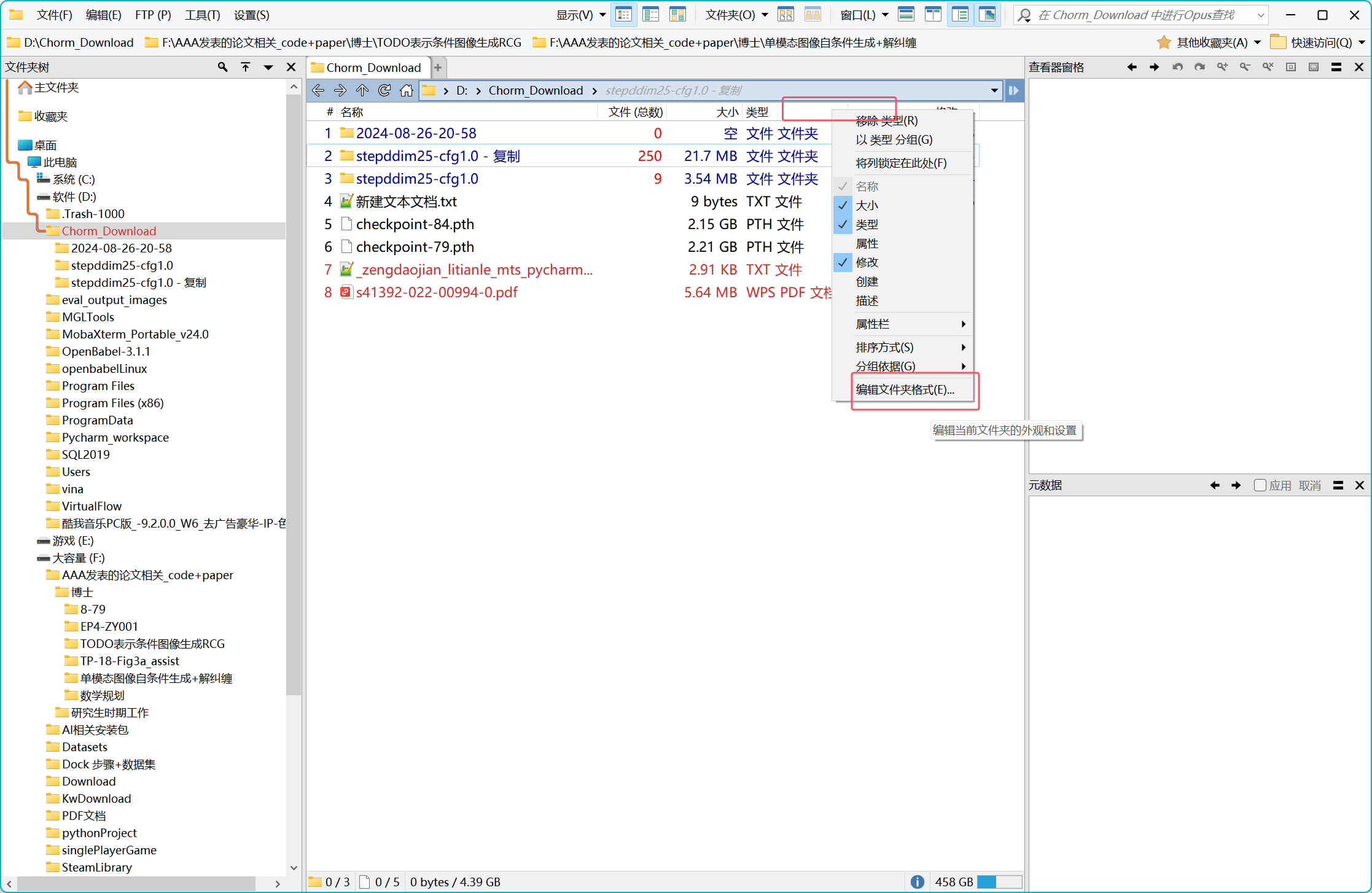1372x893 pixels.
Task: Open the 快速访问(Q) dropdown
Action: pyautogui.click(x=1320, y=42)
